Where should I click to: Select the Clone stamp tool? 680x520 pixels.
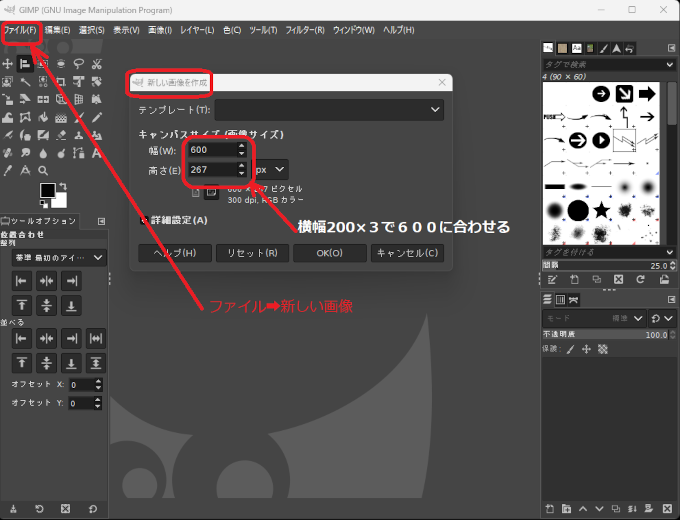[78, 135]
